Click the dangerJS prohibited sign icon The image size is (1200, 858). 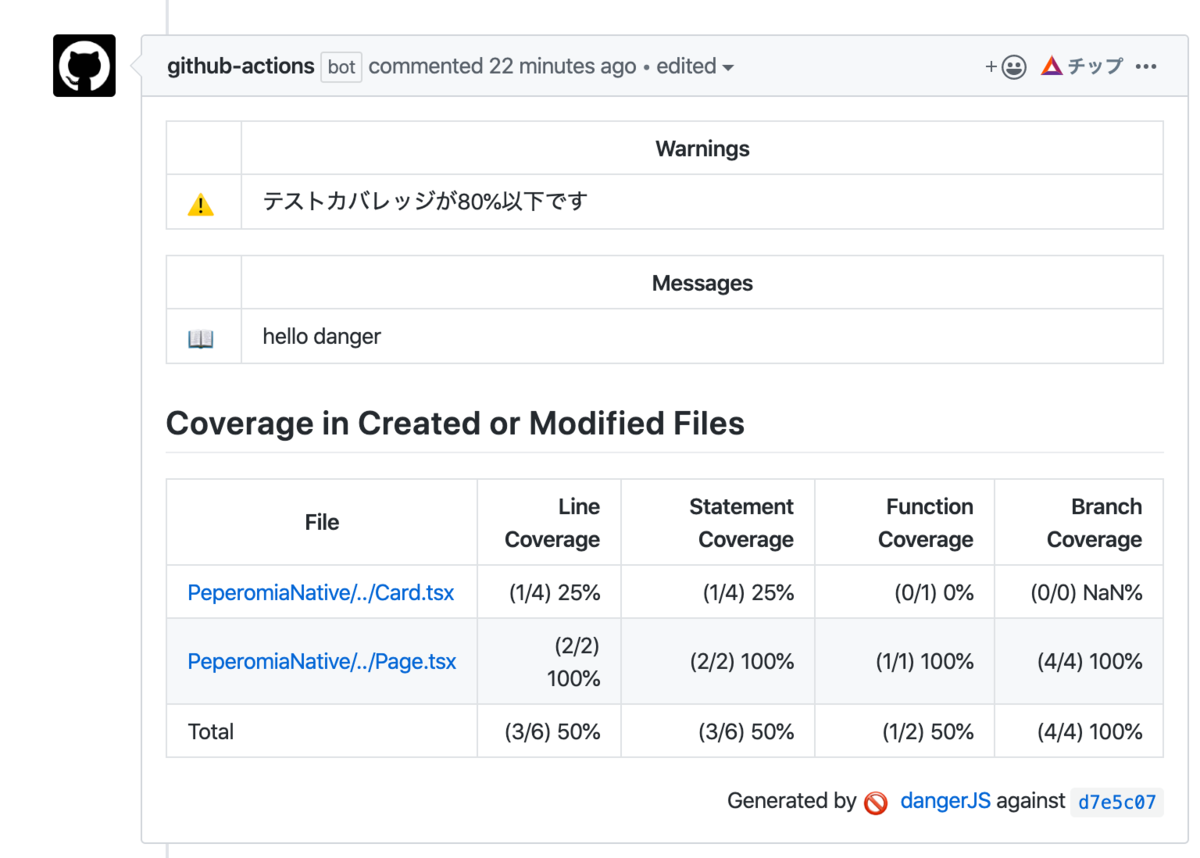coord(876,803)
